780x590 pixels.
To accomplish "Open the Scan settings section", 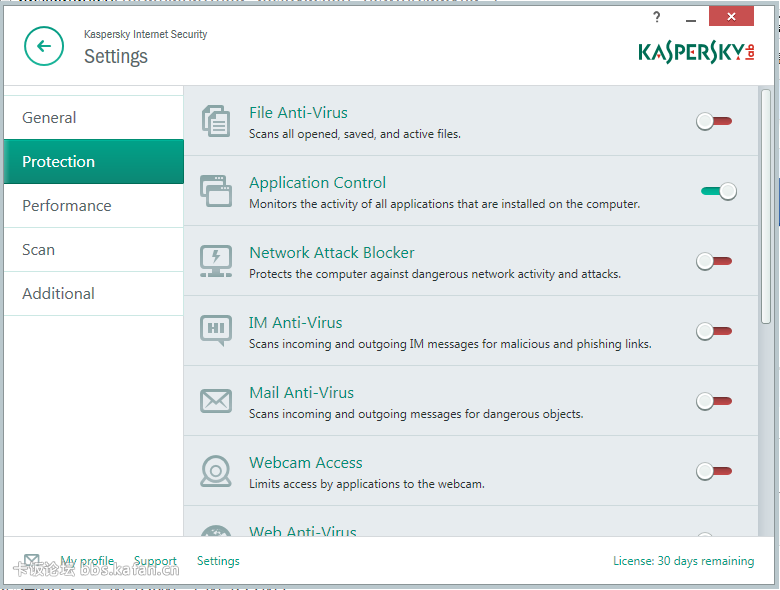I will [x=94, y=250].
